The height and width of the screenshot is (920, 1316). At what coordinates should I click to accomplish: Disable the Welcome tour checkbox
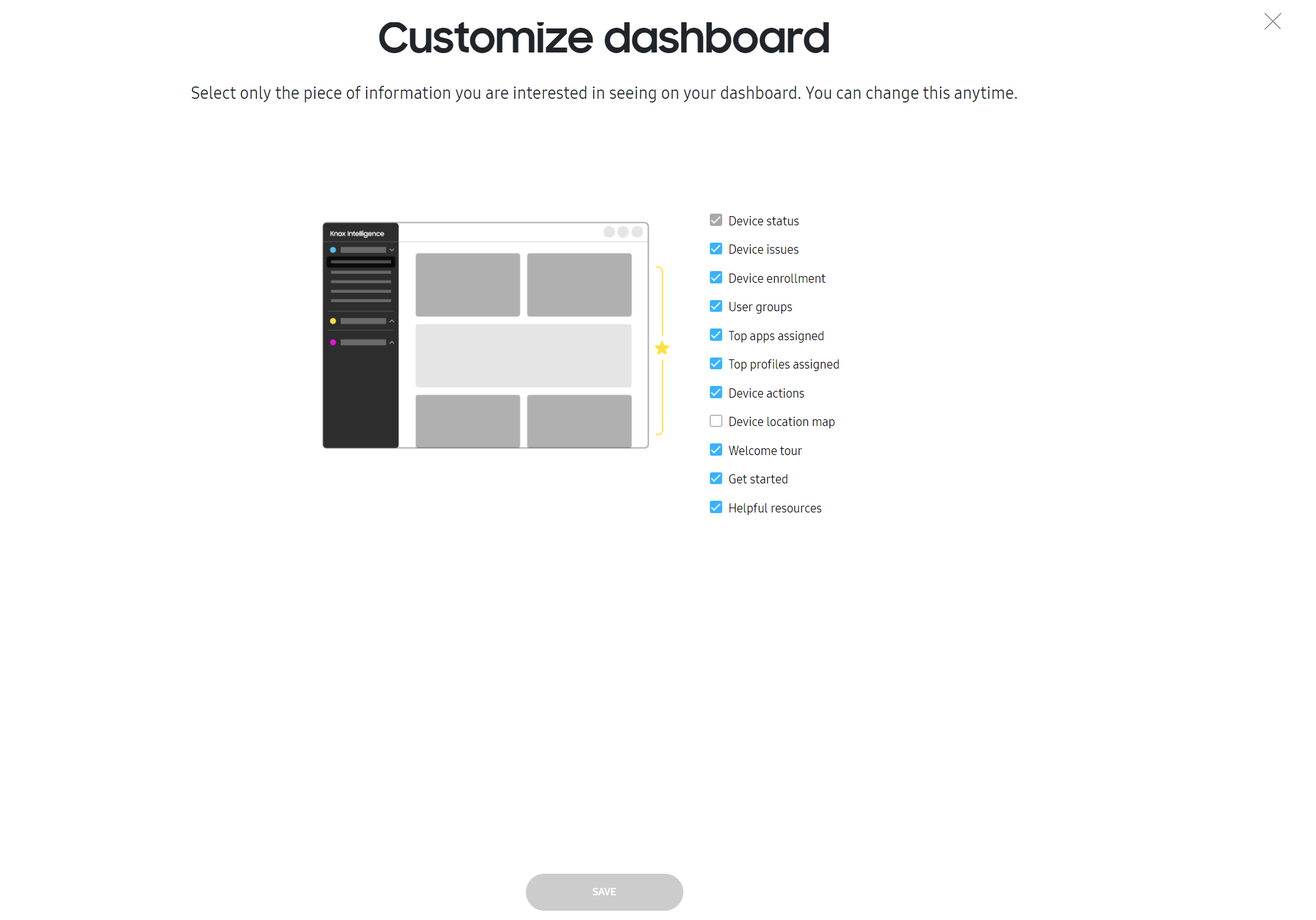[716, 450]
